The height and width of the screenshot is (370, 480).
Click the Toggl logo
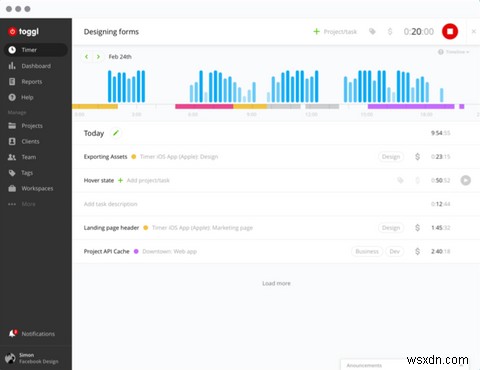[23, 32]
